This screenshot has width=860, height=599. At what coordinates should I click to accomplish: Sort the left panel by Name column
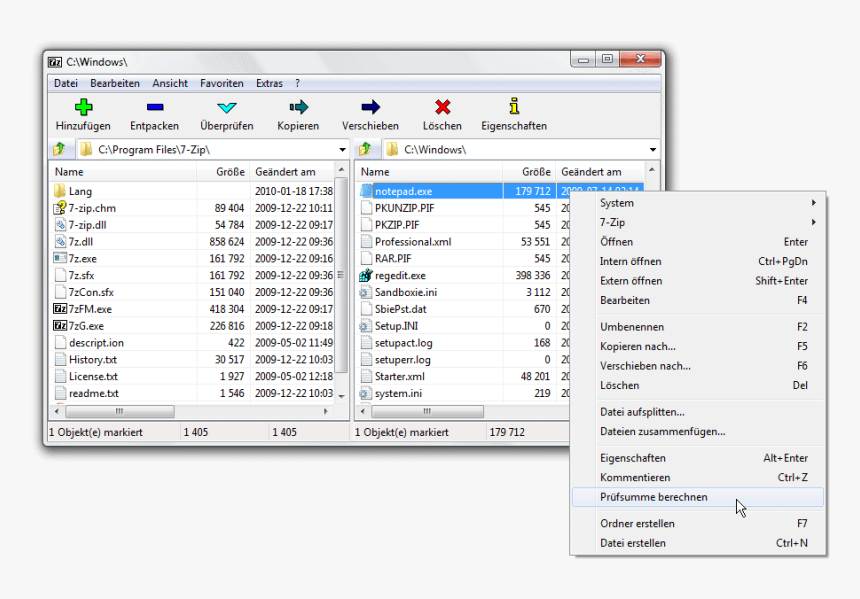[x=123, y=172]
